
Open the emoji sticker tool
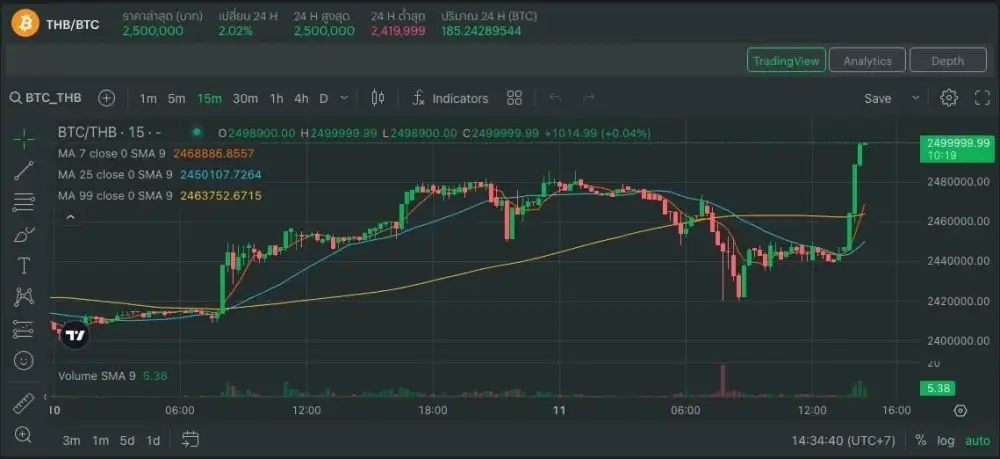pyautogui.click(x=24, y=359)
